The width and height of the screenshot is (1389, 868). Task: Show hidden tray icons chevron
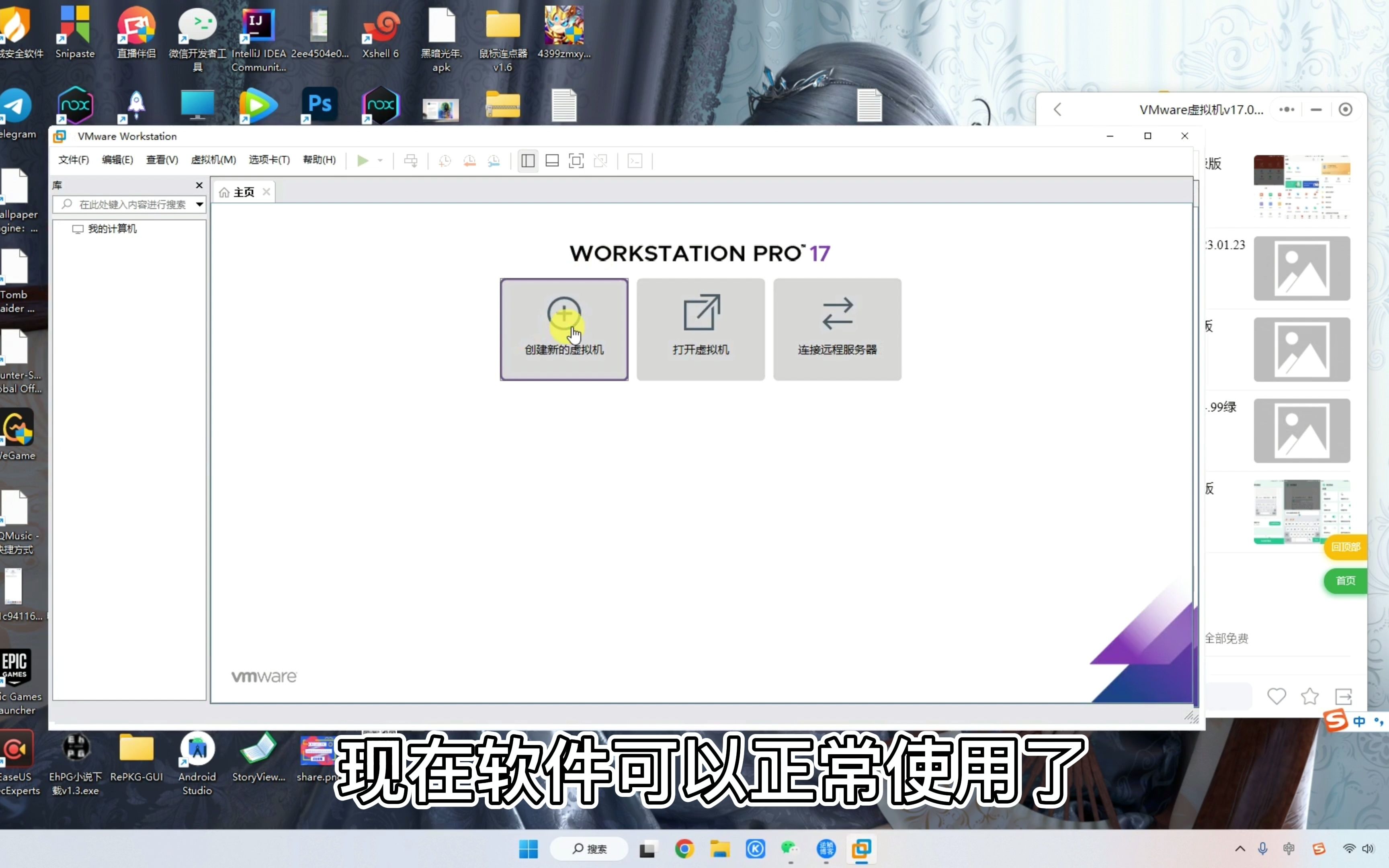pyautogui.click(x=1240, y=849)
